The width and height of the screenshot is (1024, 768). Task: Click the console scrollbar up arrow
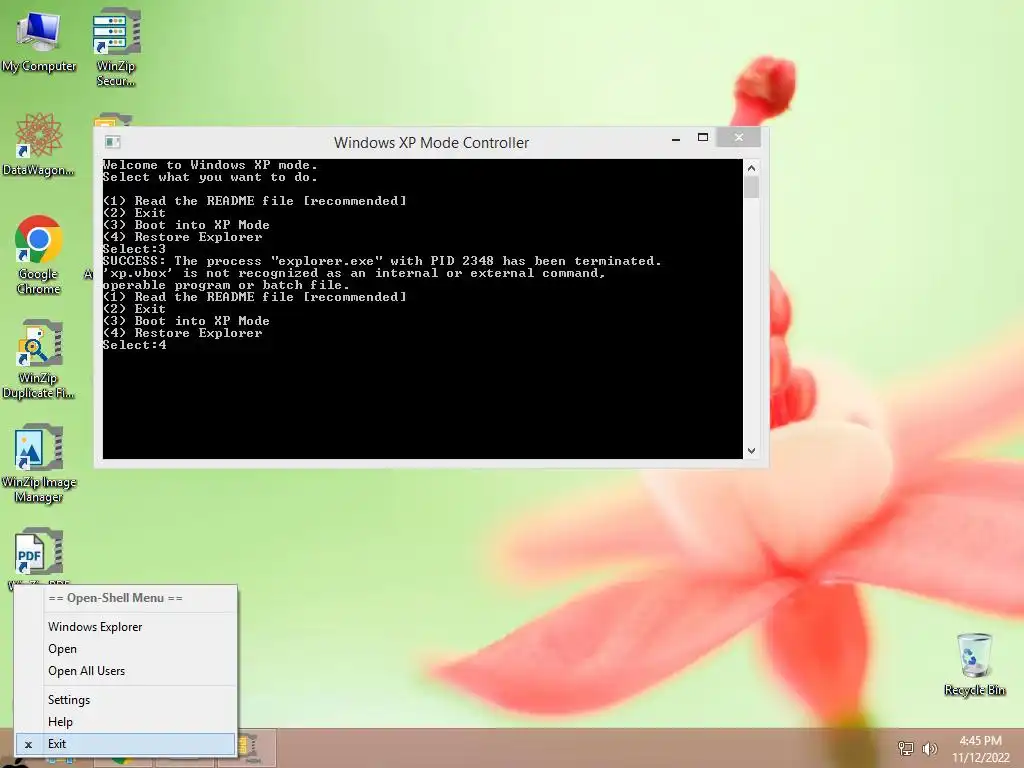pyautogui.click(x=751, y=168)
